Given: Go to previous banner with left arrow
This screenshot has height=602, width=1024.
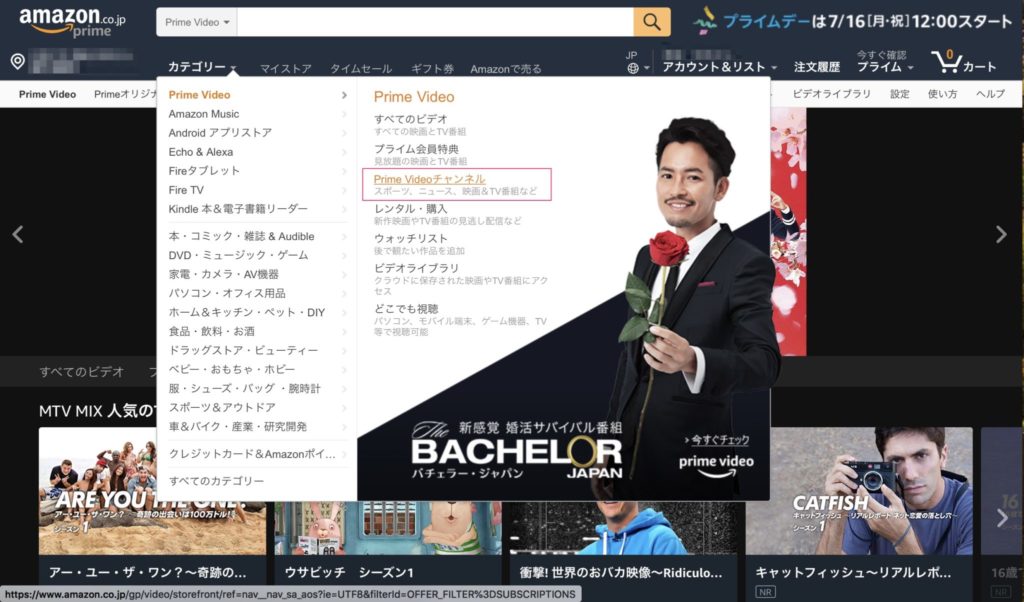Looking at the screenshot, I should 18,234.
